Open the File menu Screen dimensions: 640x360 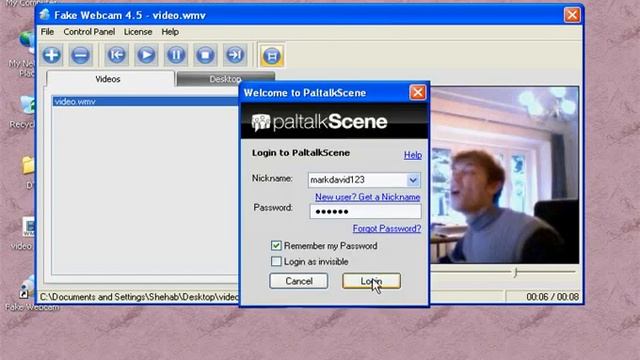47,32
